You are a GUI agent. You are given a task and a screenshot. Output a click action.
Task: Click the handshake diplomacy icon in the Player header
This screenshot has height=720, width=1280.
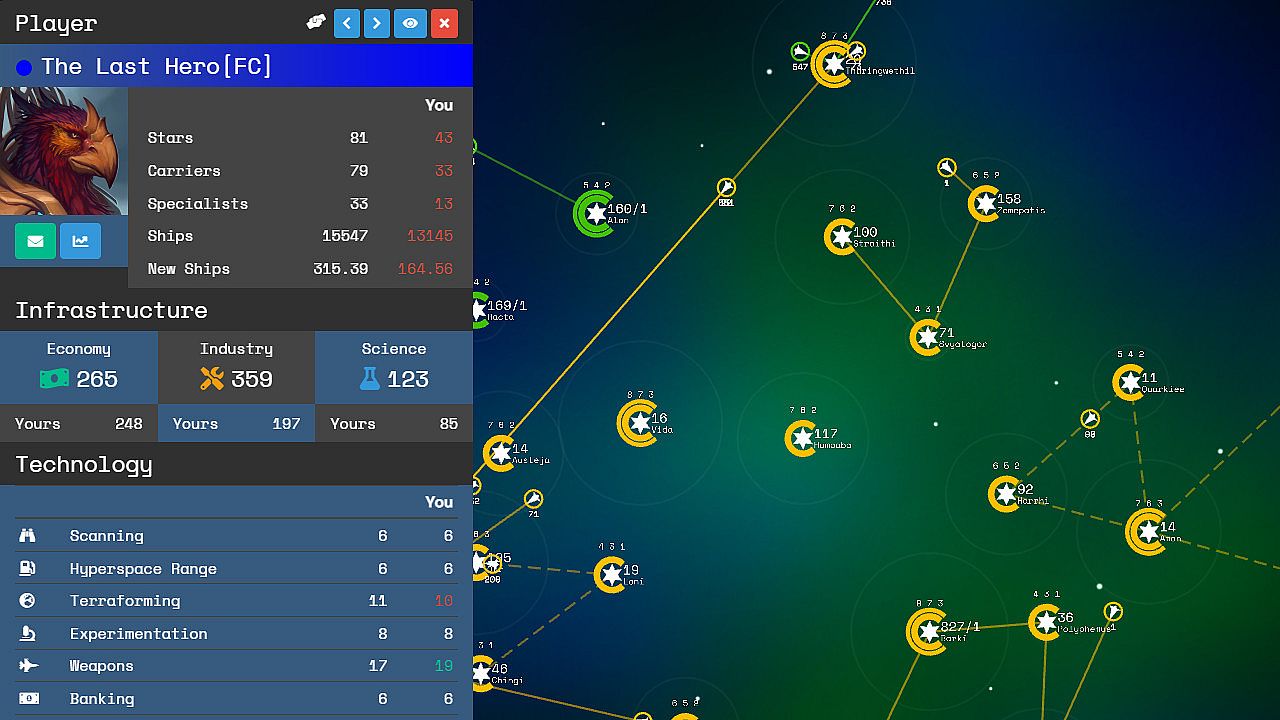316,22
